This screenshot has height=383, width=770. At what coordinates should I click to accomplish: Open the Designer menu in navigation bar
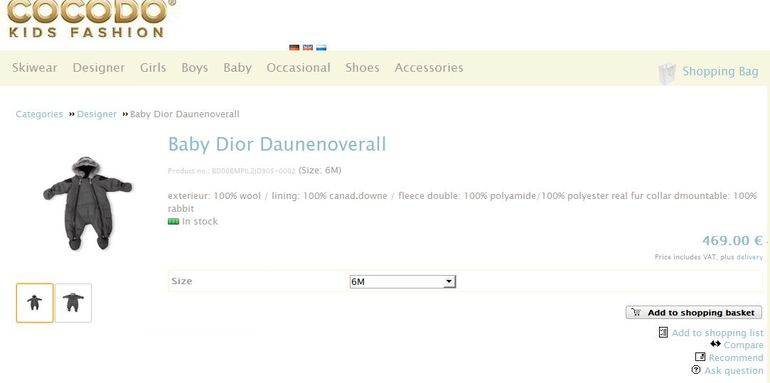point(99,68)
